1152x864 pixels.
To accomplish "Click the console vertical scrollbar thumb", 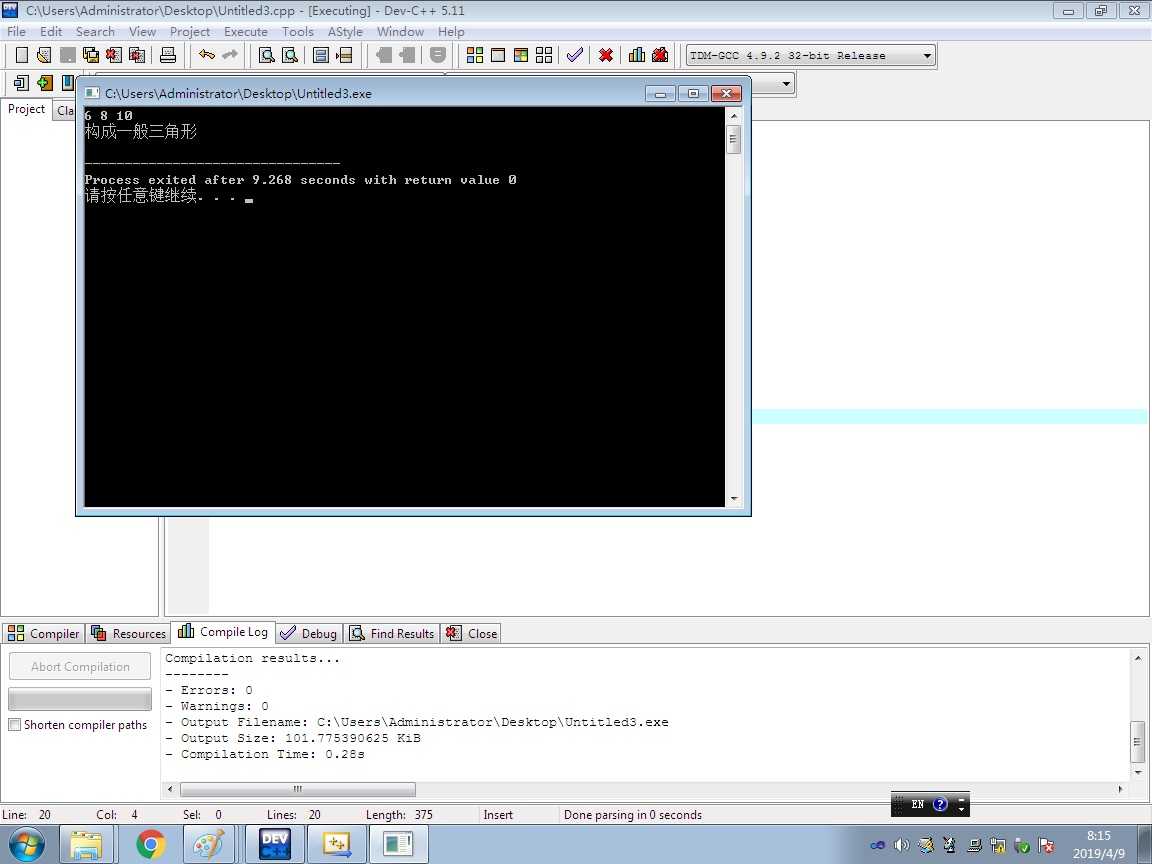I will pyautogui.click(x=732, y=140).
